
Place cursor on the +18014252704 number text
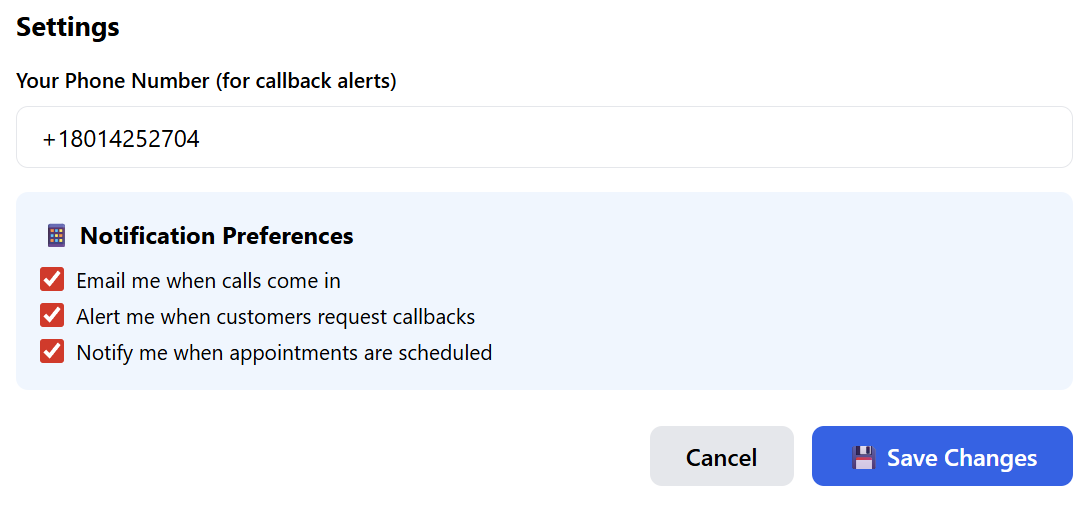(121, 139)
